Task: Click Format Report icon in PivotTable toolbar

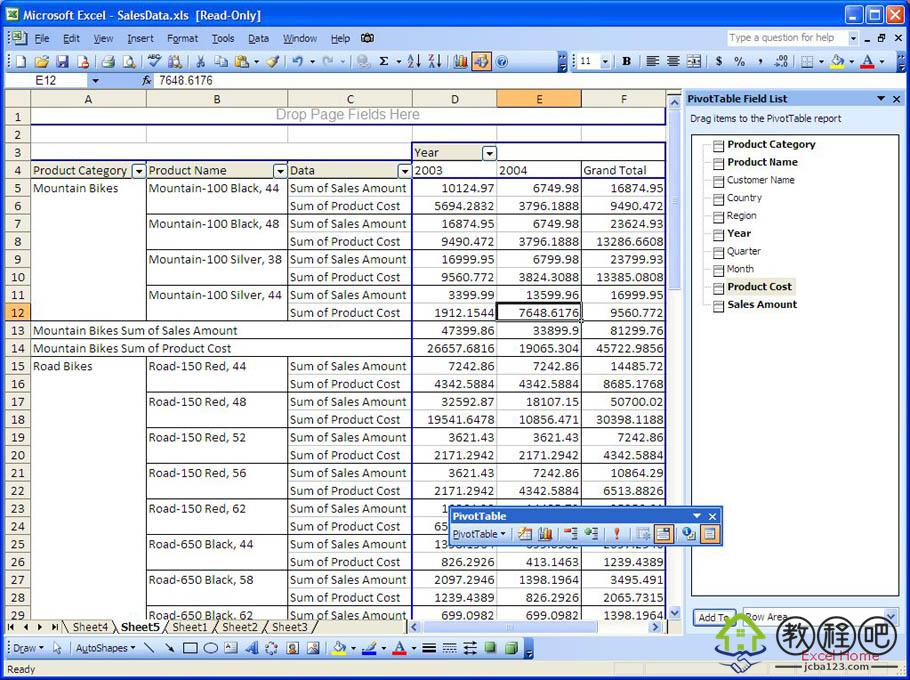Action: tap(525, 534)
